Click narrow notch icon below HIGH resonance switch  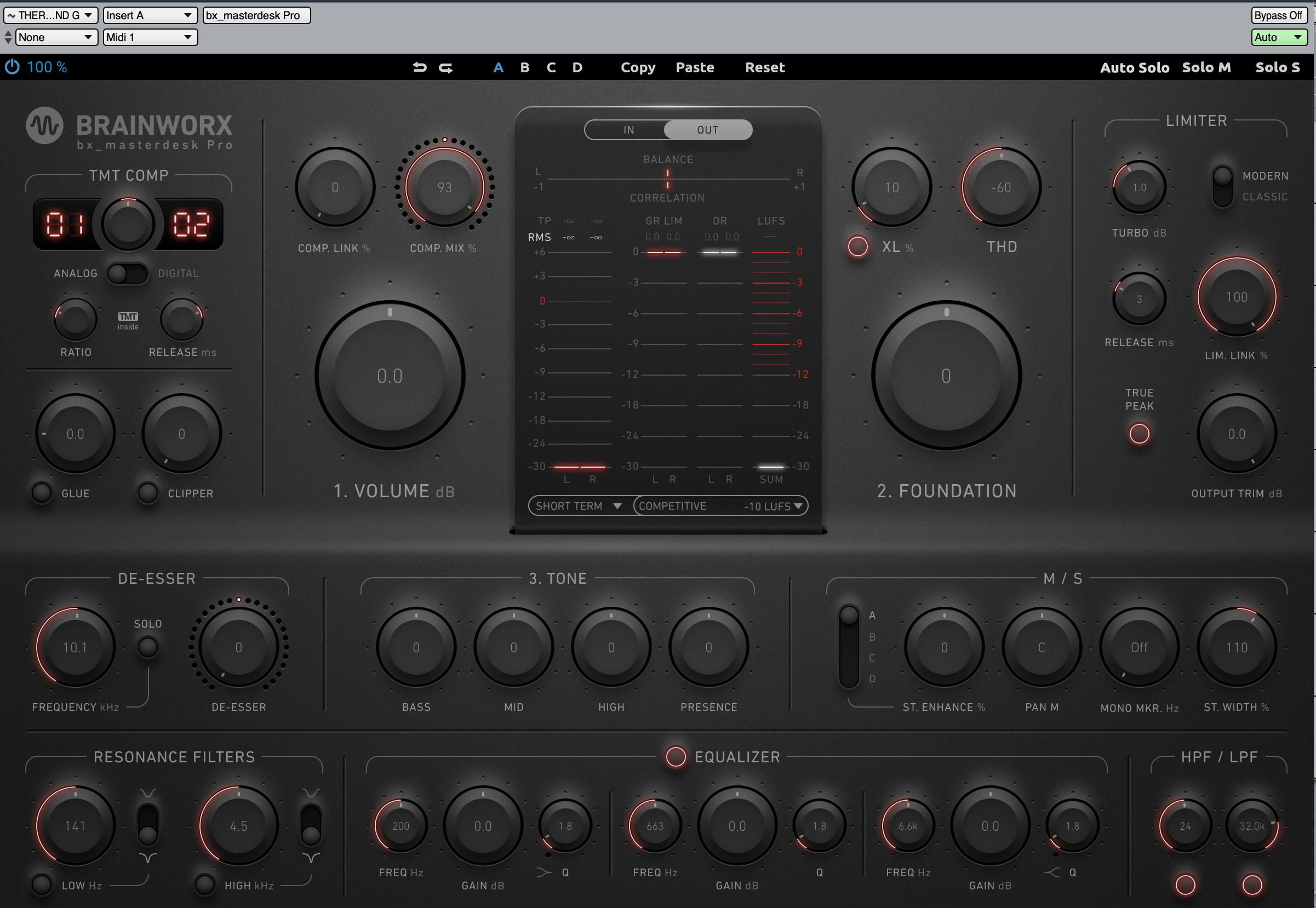311,858
